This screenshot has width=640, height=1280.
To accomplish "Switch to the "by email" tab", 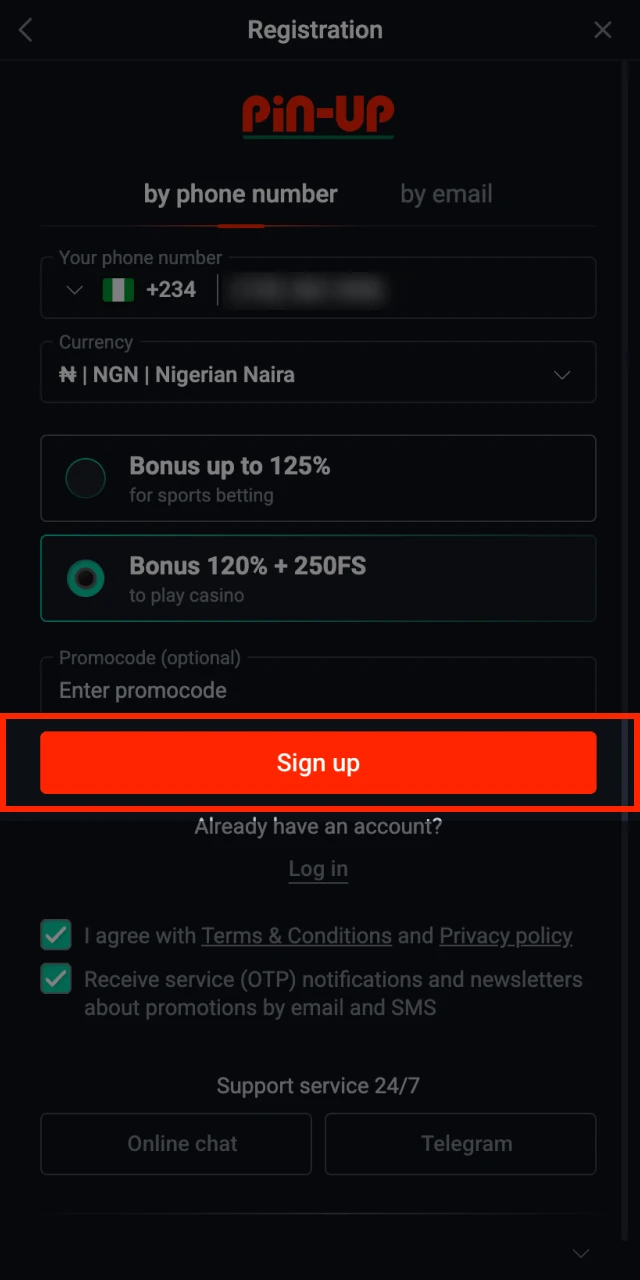I will pyautogui.click(x=446, y=194).
